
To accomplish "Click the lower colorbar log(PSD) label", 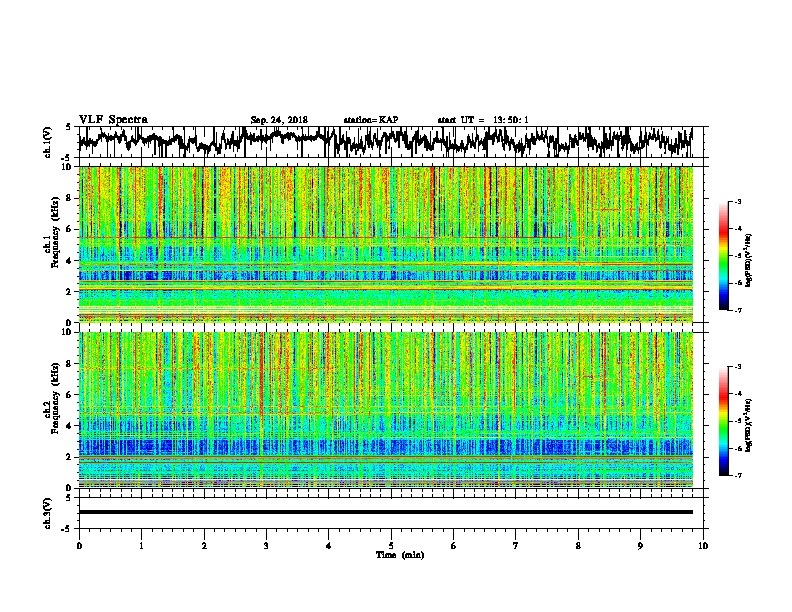I will click(749, 425).
